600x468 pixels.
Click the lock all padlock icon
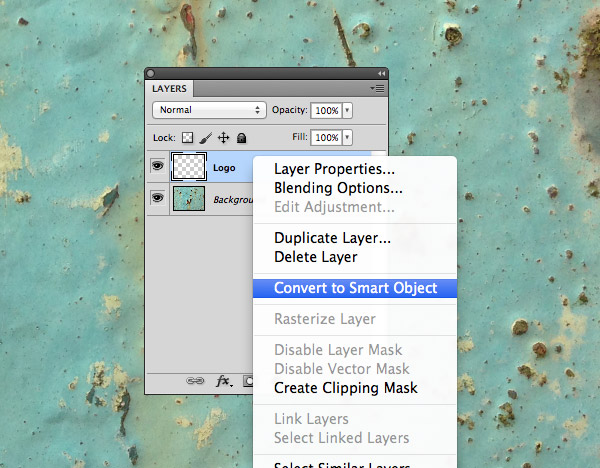pyautogui.click(x=241, y=138)
